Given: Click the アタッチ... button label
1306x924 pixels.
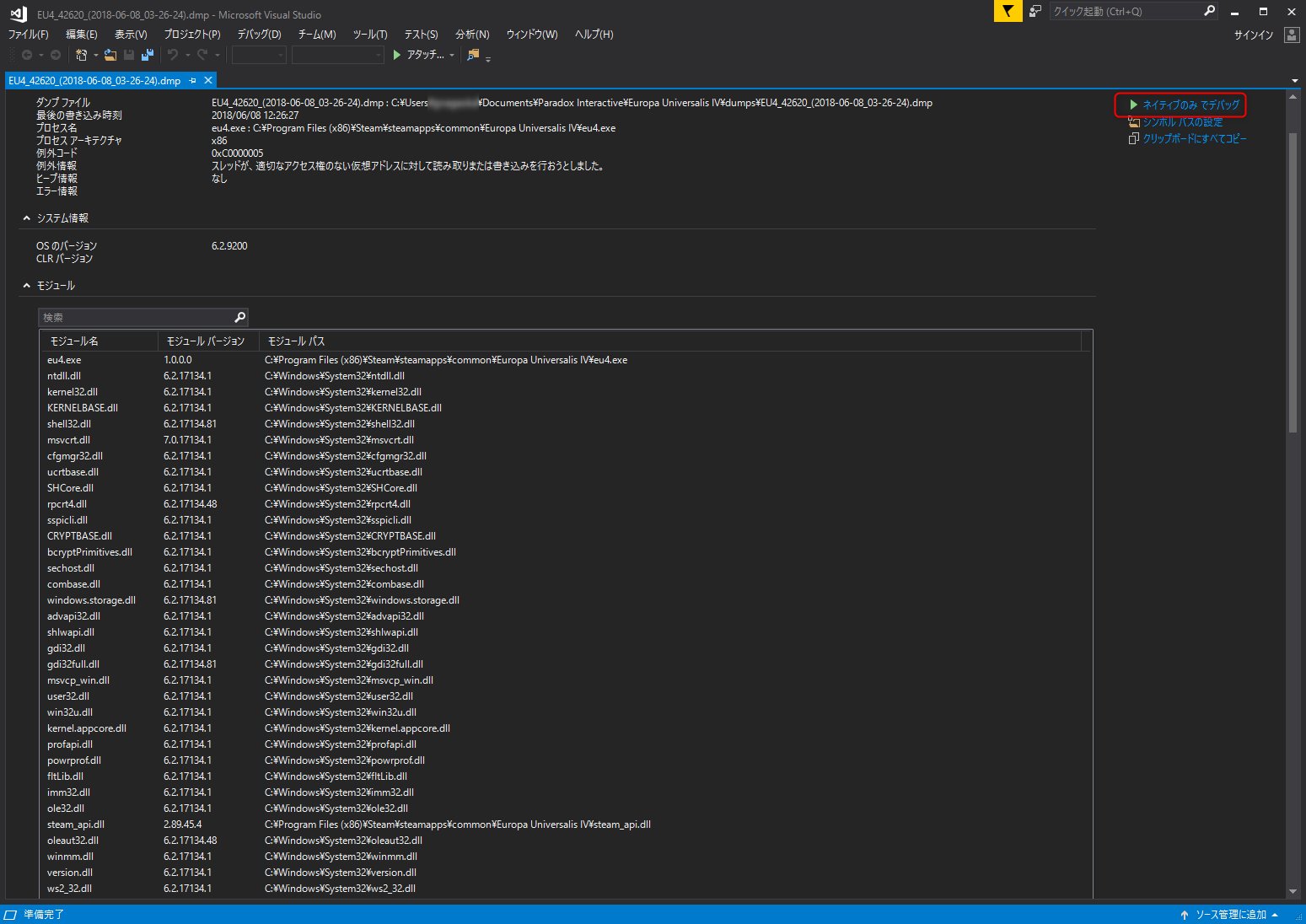Looking at the screenshot, I should pos(425,55).
